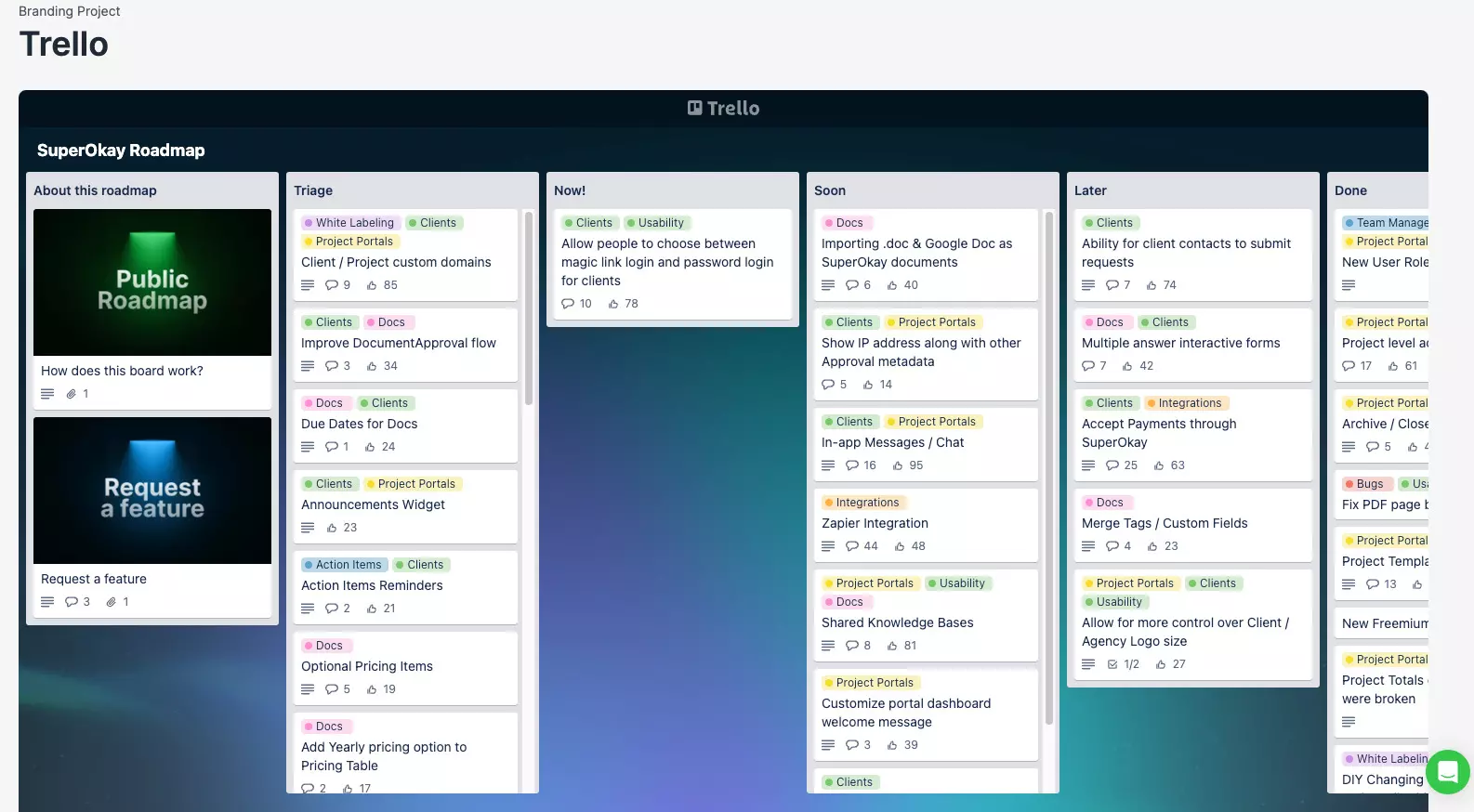Click the checklist 1/2 icon on Client / Agency Logo size card
The width and height of the screenshot is (1474, 812).
(x=1112, y=664)
